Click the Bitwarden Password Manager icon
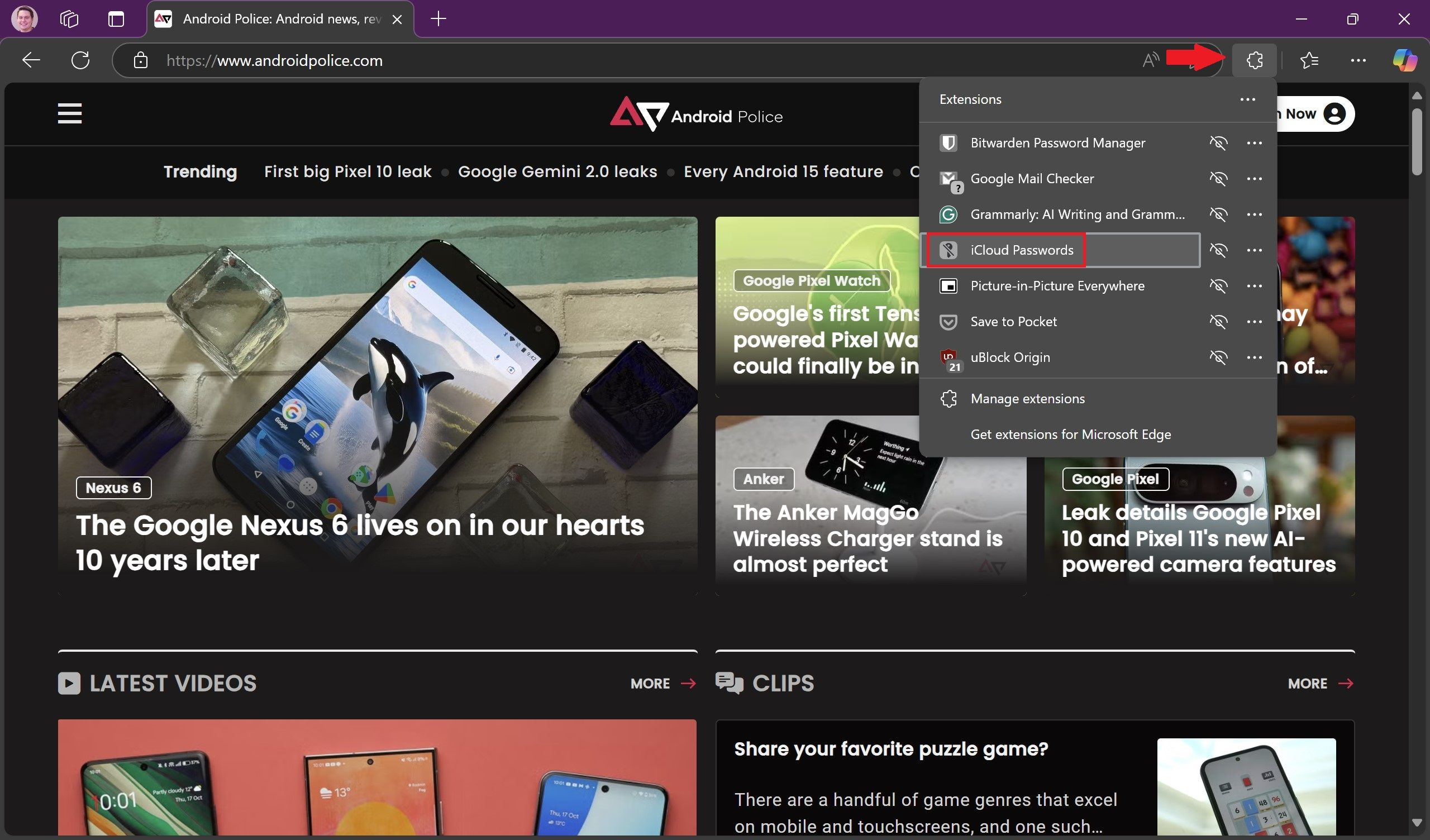This screenshot has height=840, width=1430. [x=949, y=142]
